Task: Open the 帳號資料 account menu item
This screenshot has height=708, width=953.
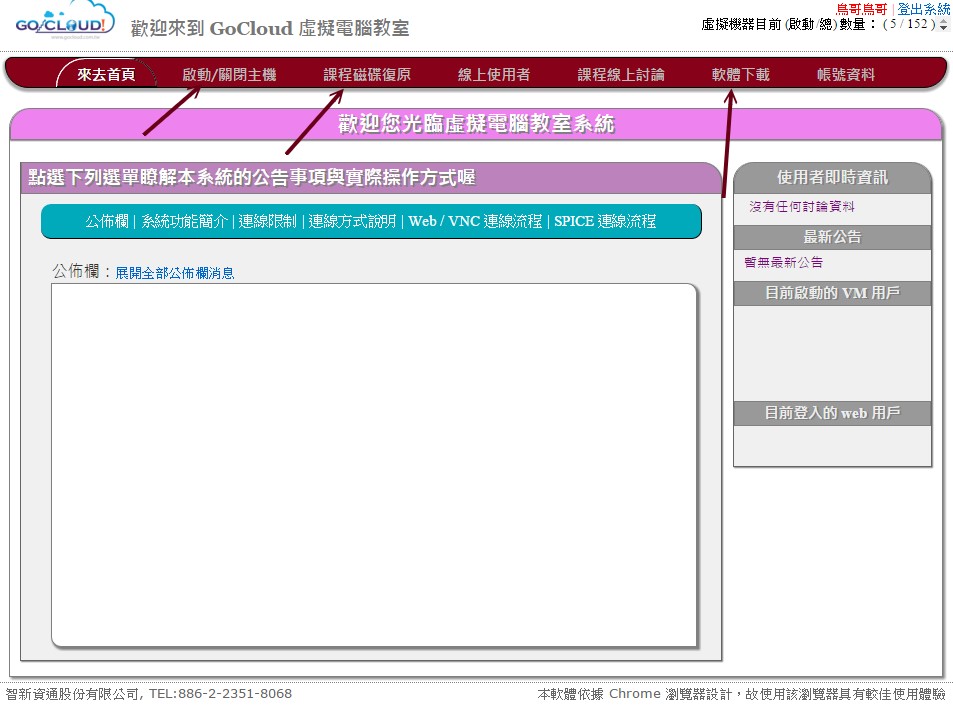Action: coord(847,72)
